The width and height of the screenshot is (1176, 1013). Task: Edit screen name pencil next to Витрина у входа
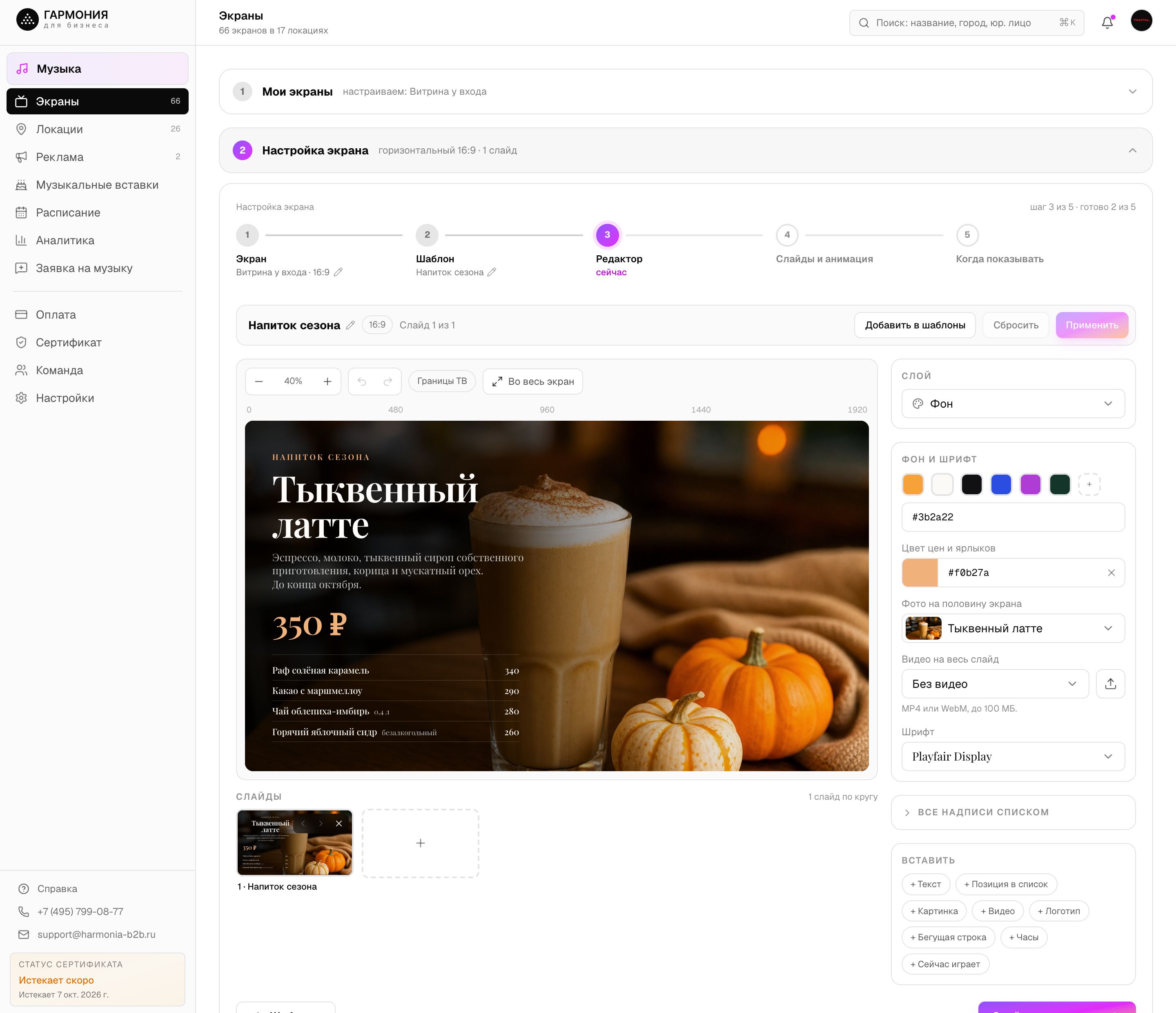[338, 272]
